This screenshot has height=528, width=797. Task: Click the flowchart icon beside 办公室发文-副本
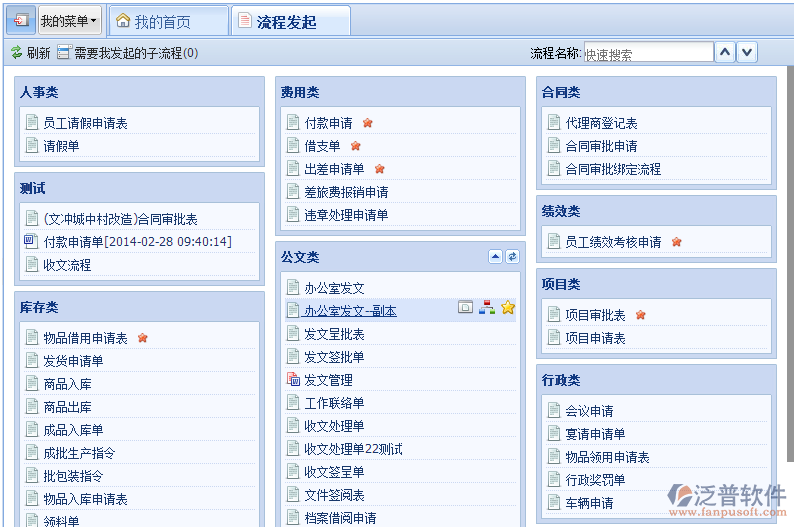point(487,308)
